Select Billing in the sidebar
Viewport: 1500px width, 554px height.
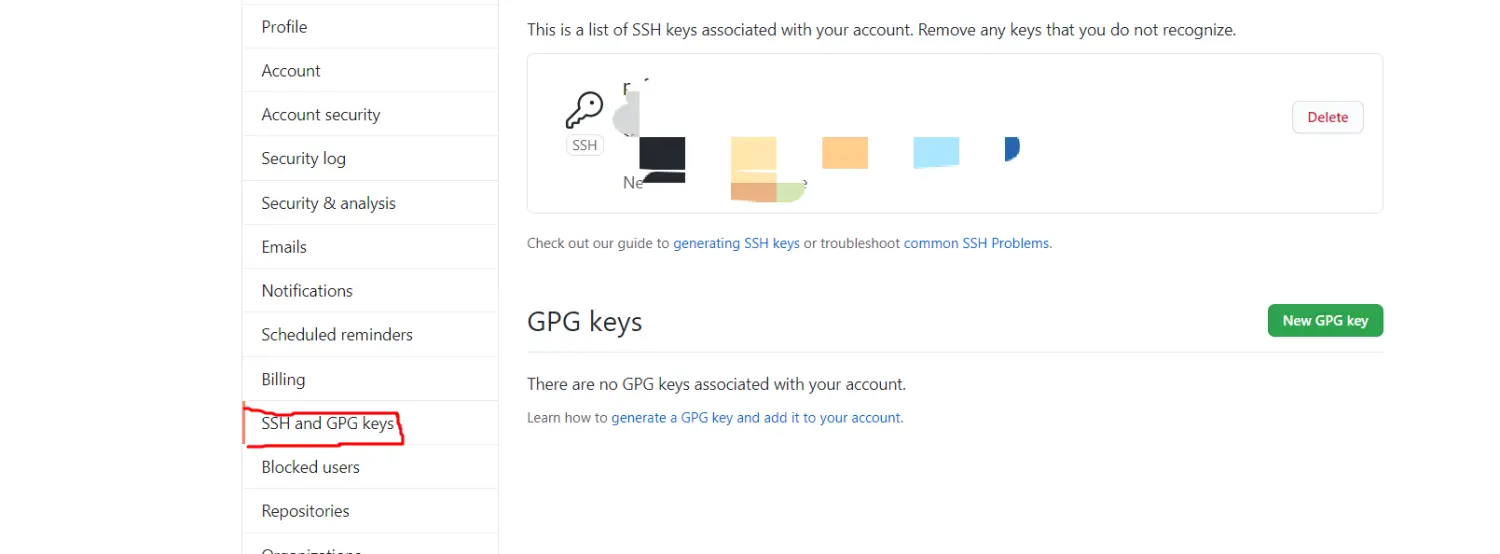[x=283, y=379]
